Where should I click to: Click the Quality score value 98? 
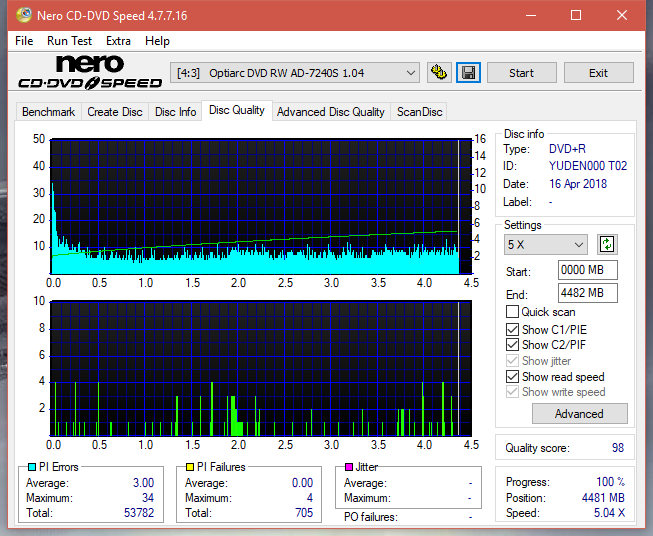click(x=618, y=448)
